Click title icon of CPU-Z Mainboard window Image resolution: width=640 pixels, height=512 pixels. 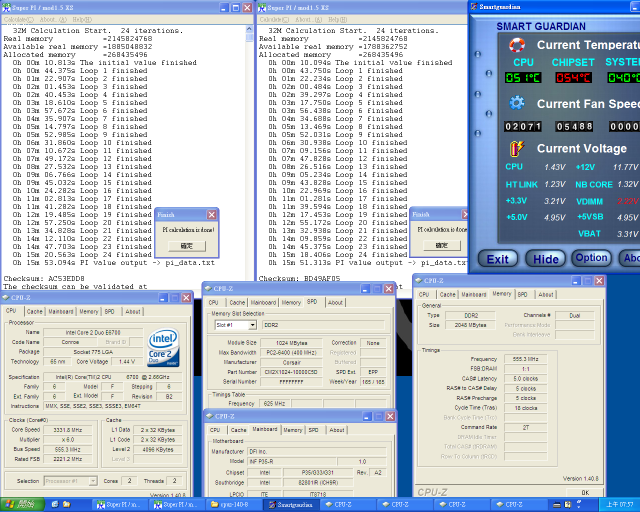[x=210, y=416]
